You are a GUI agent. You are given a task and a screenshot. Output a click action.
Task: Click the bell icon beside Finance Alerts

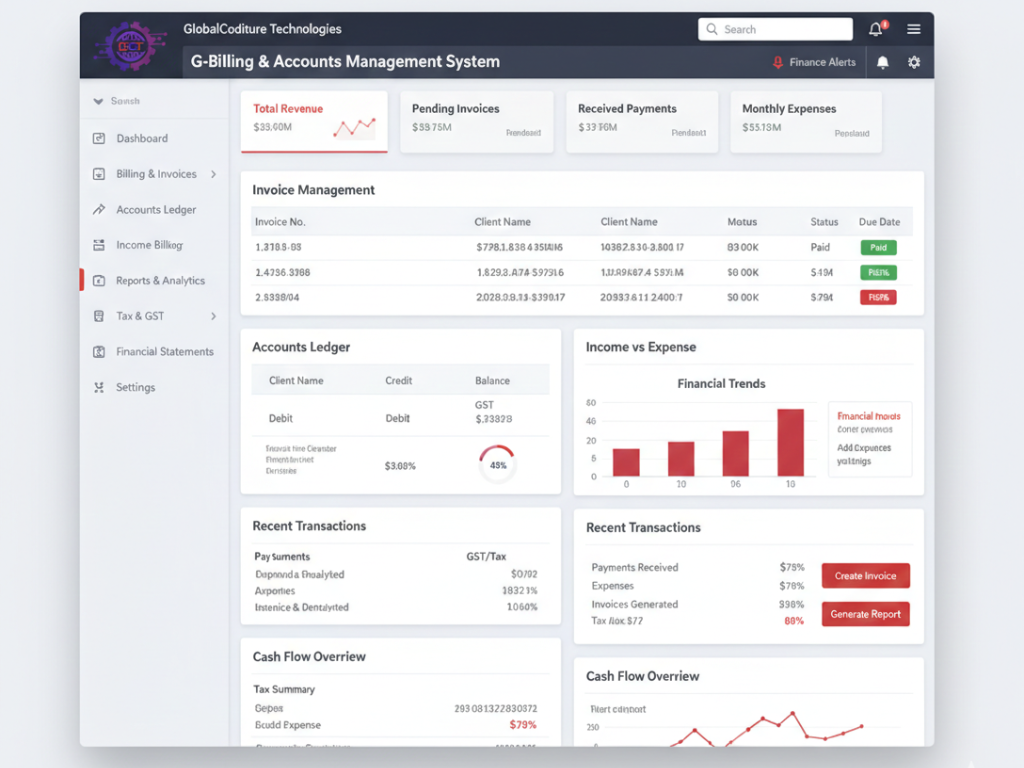pos(882,62)
